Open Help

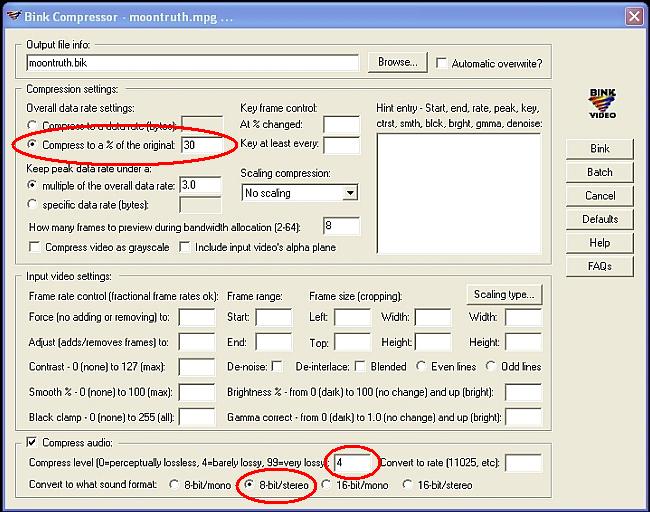click(x=599, y=243)
